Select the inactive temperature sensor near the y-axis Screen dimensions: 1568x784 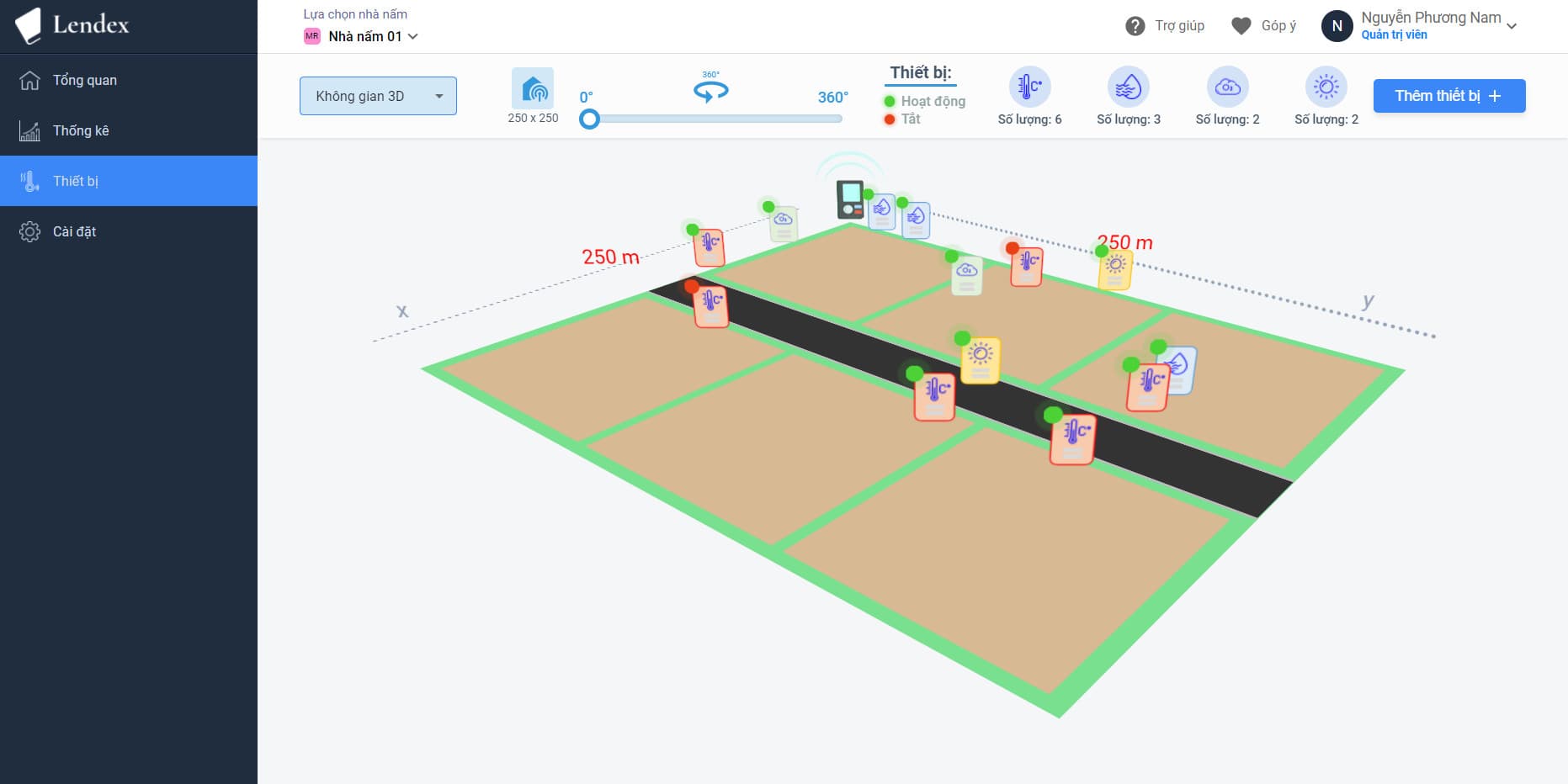[1027, 267]
